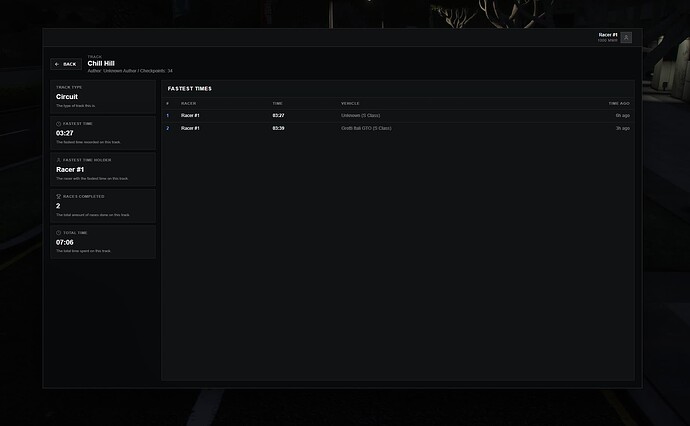Screen dimensions: 690x426
Task: Click the 03:27 time in first row
Action: (x=278, y=115)
